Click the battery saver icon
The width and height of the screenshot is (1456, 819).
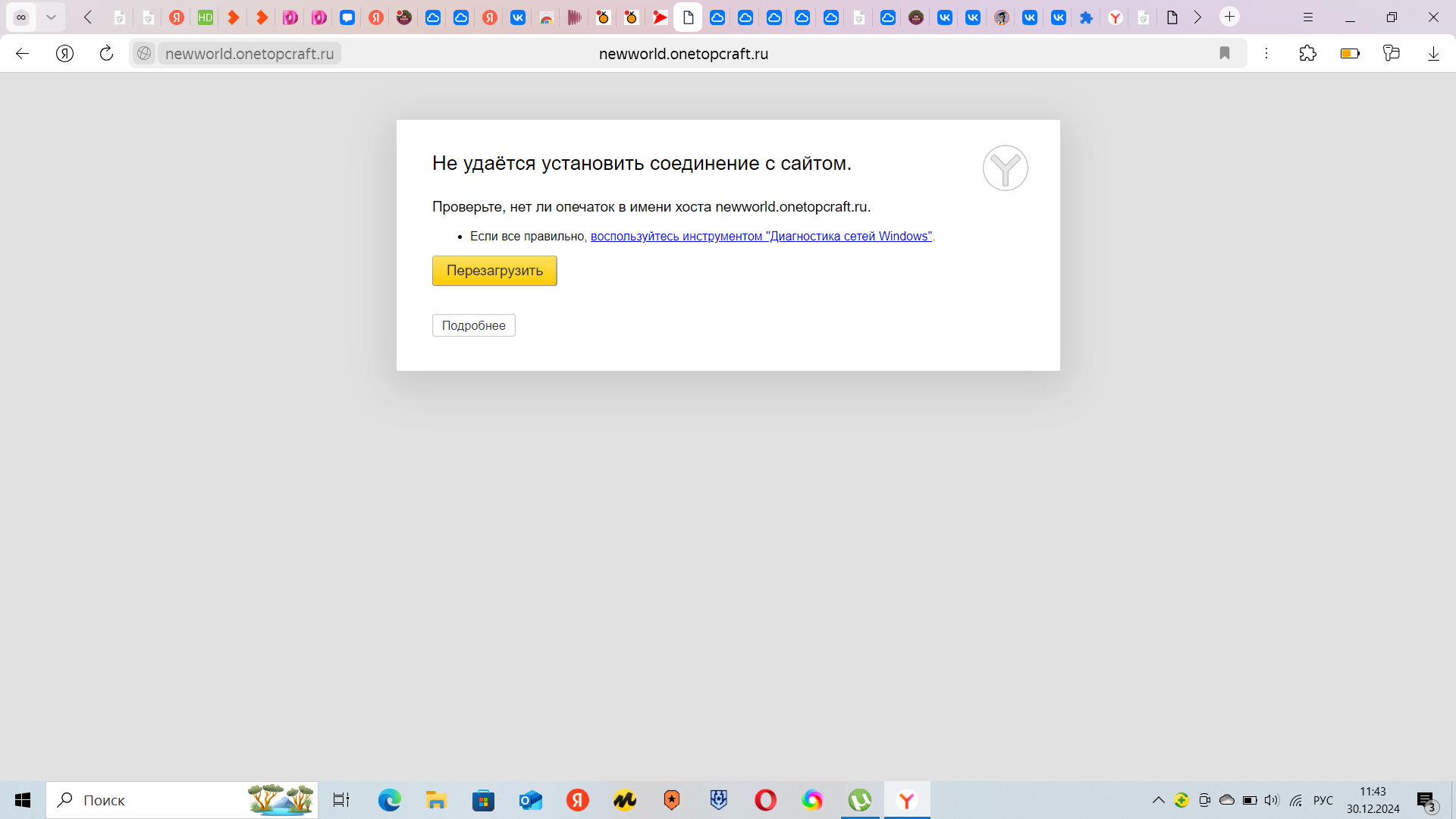(1350, 53)
